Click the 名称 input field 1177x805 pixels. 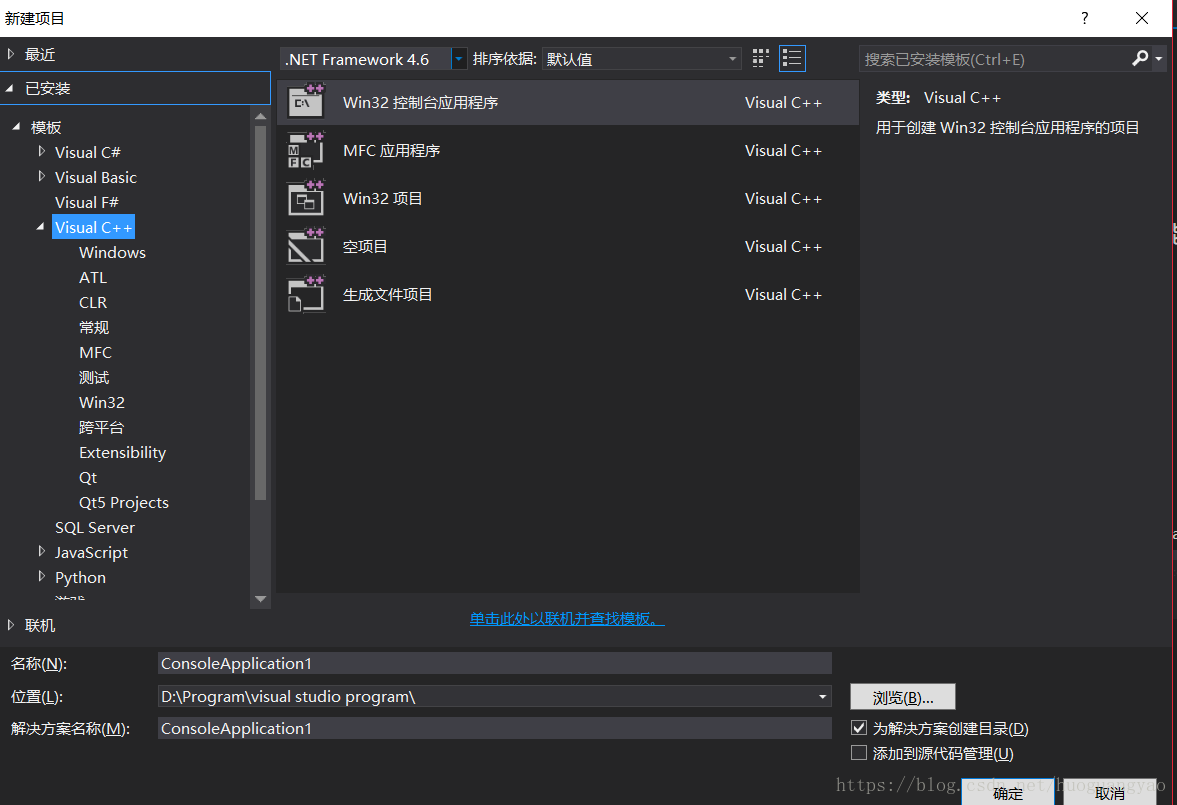[495, 663]
